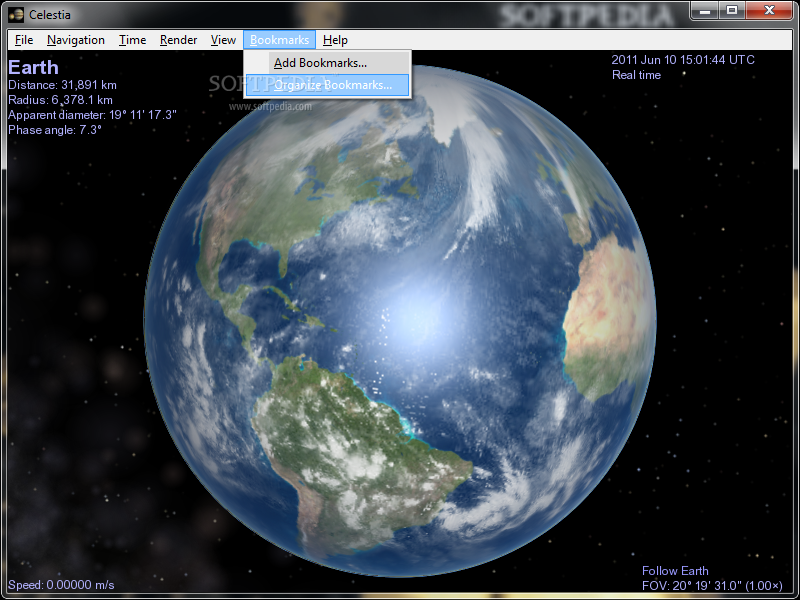
Task: Maximize the Celestia window
Action: (x=732, y=11)
